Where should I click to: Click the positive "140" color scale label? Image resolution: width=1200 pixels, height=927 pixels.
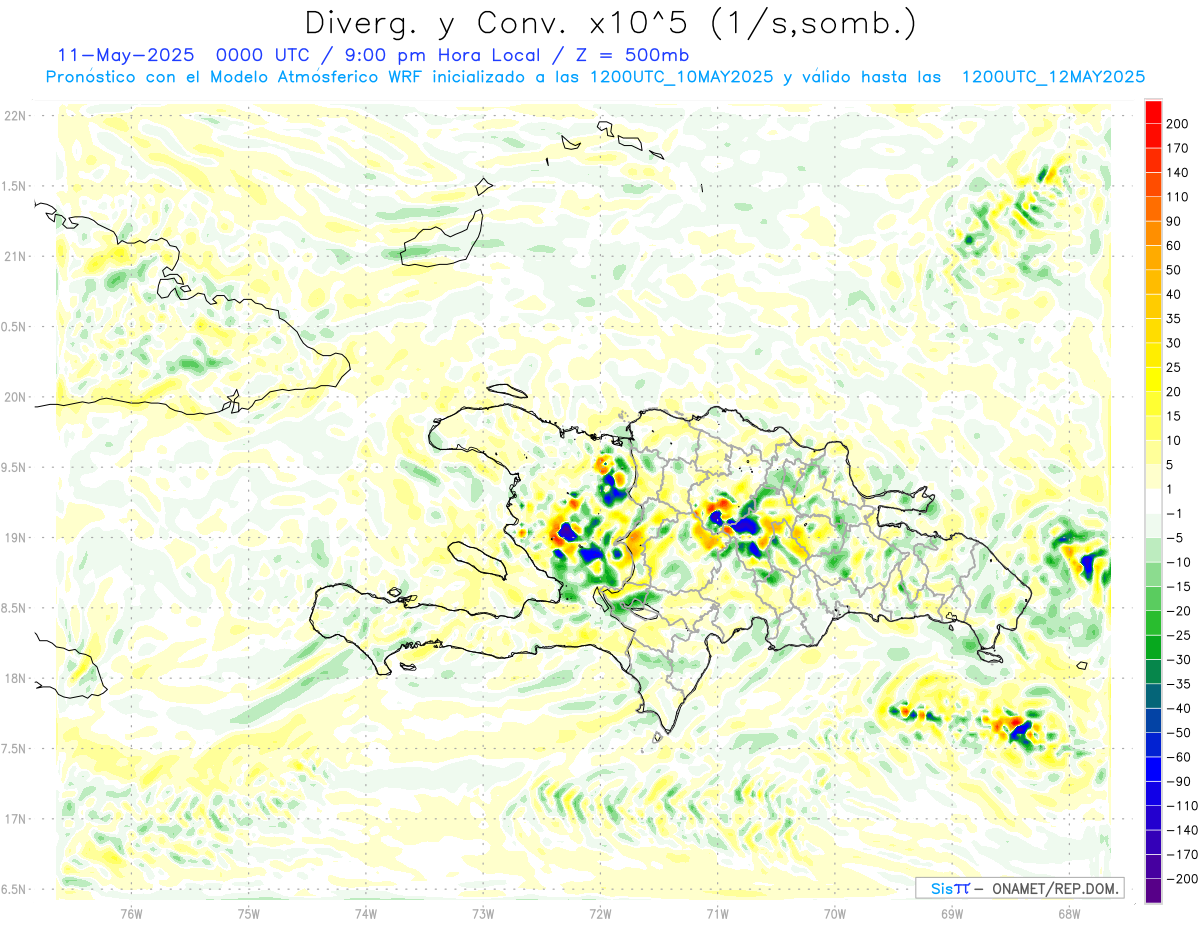pos(1178,173)
